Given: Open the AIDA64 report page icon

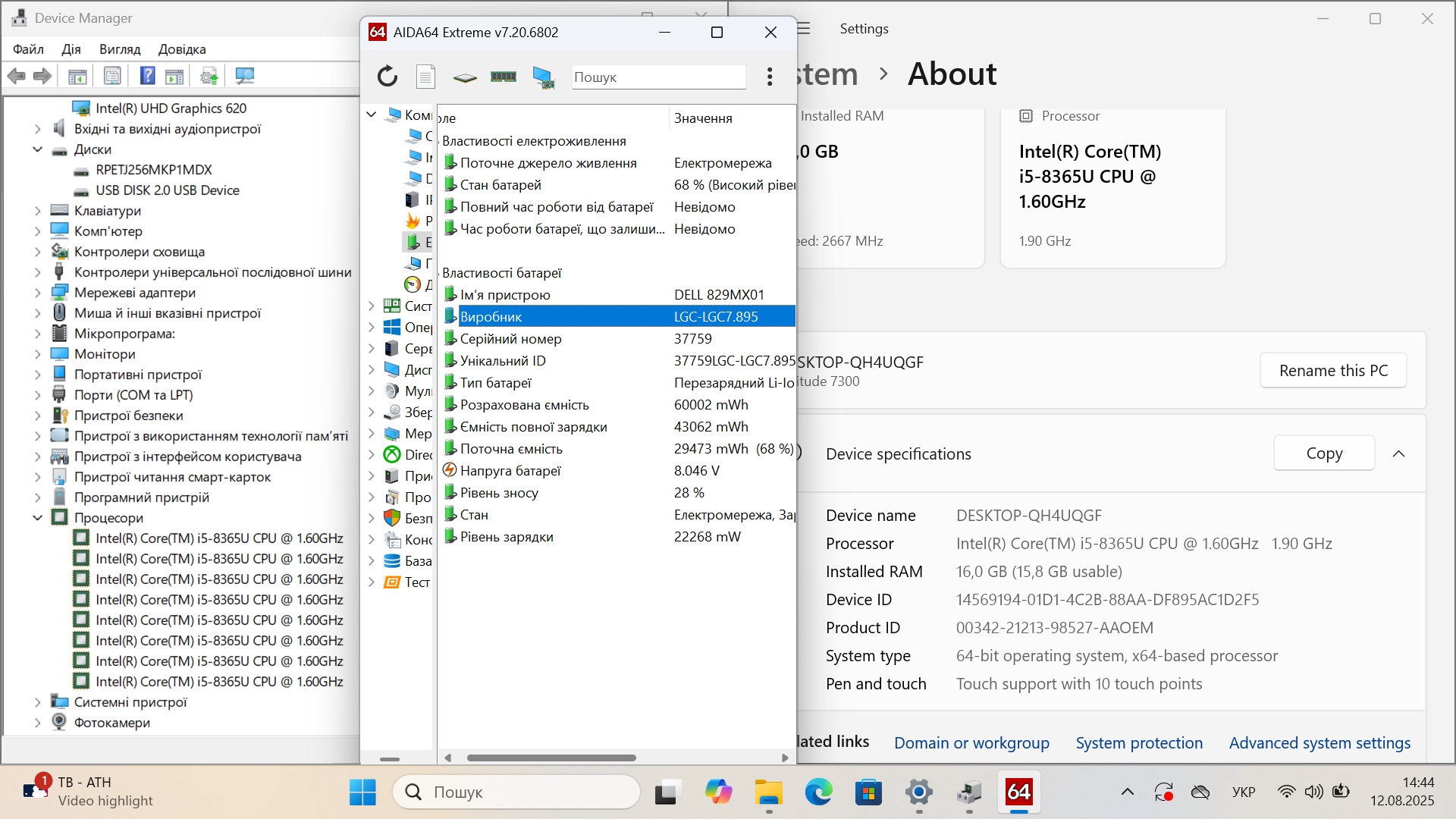Looking at the screenshot, I should pyautogui.click(x=425, y=77).
